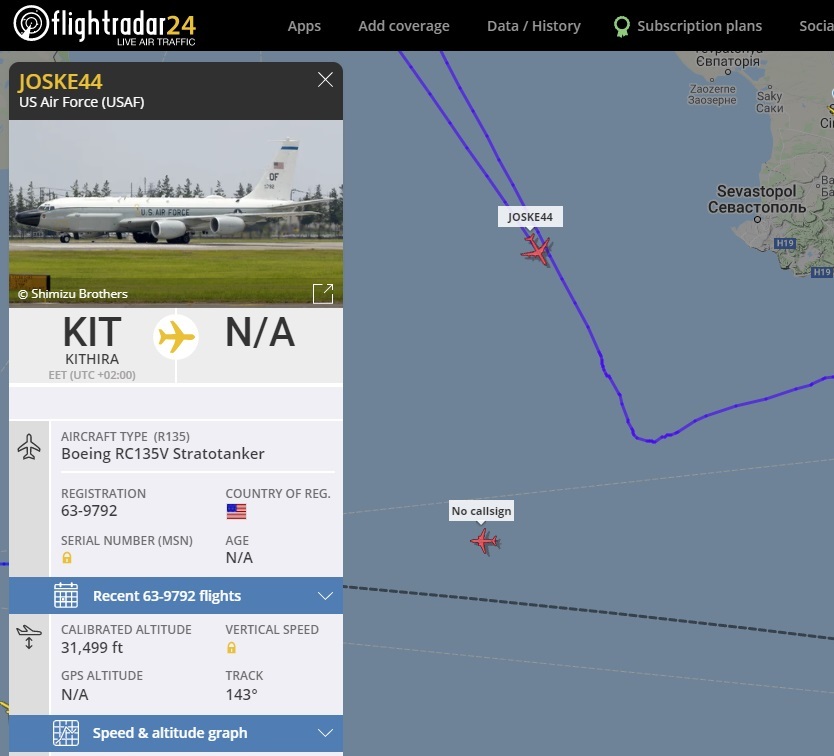Click the JOSKE44 aircraft on map
This screenshot has width=834, height=756.
(537, 249)
